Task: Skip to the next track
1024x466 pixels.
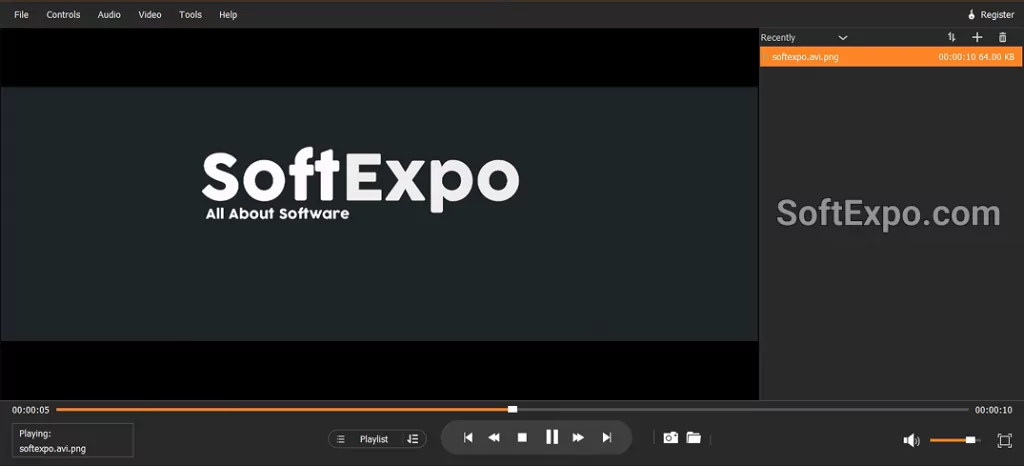Action: 606,438
